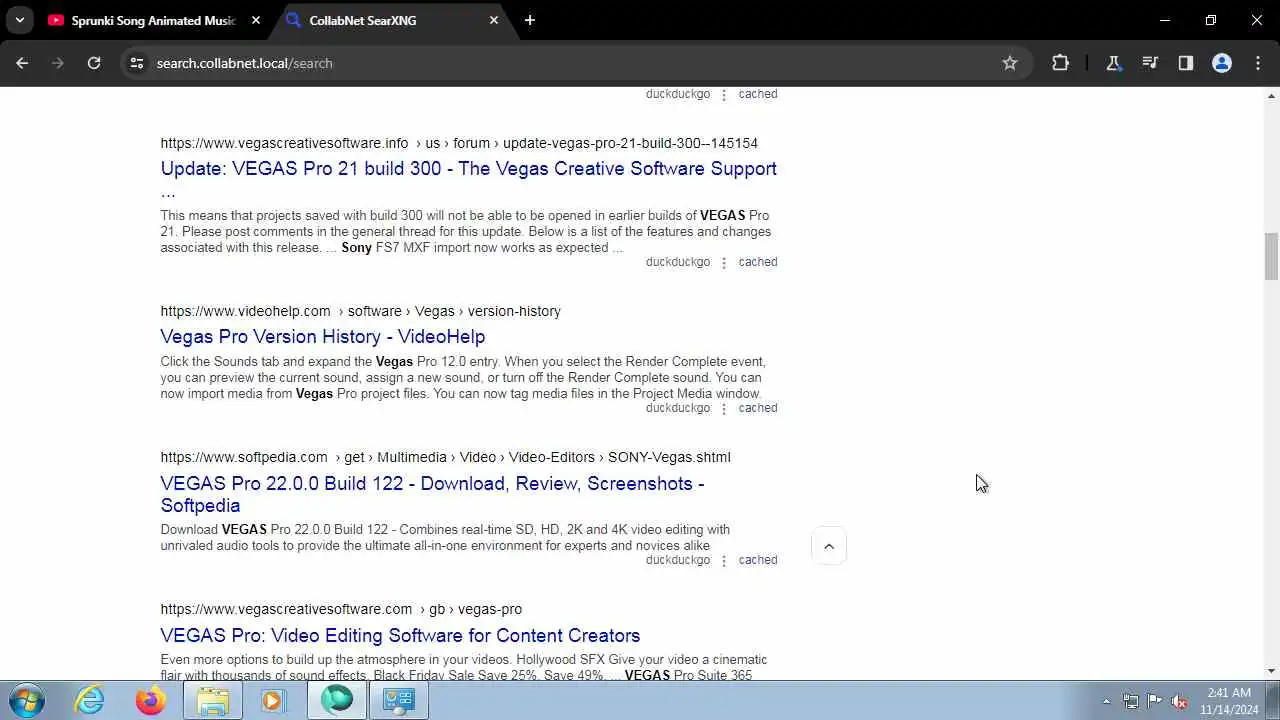Open cached link for Softpedia result

(758, 560)
